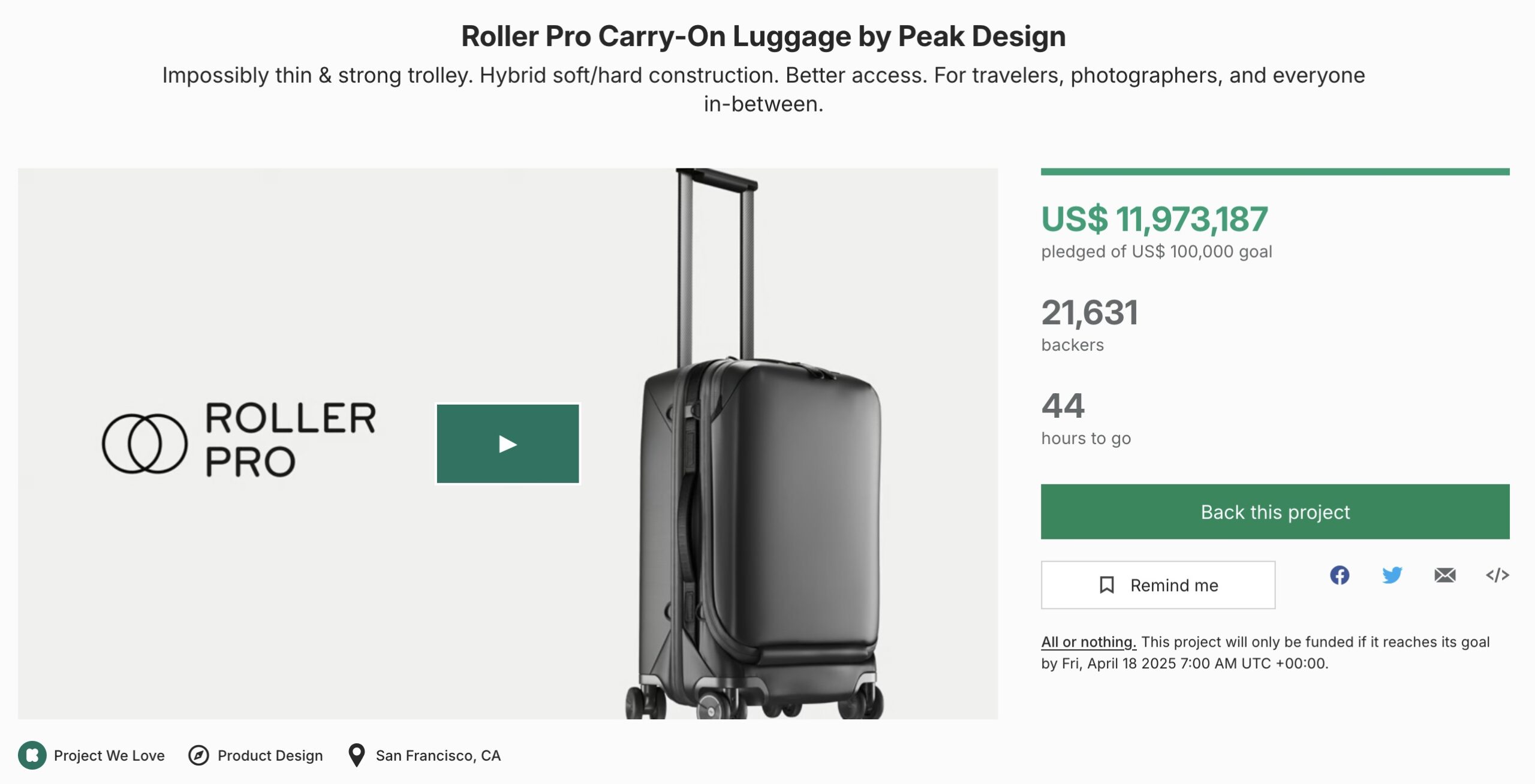Click the Back this project button

pyautogui.click(x=1275, y=512)
